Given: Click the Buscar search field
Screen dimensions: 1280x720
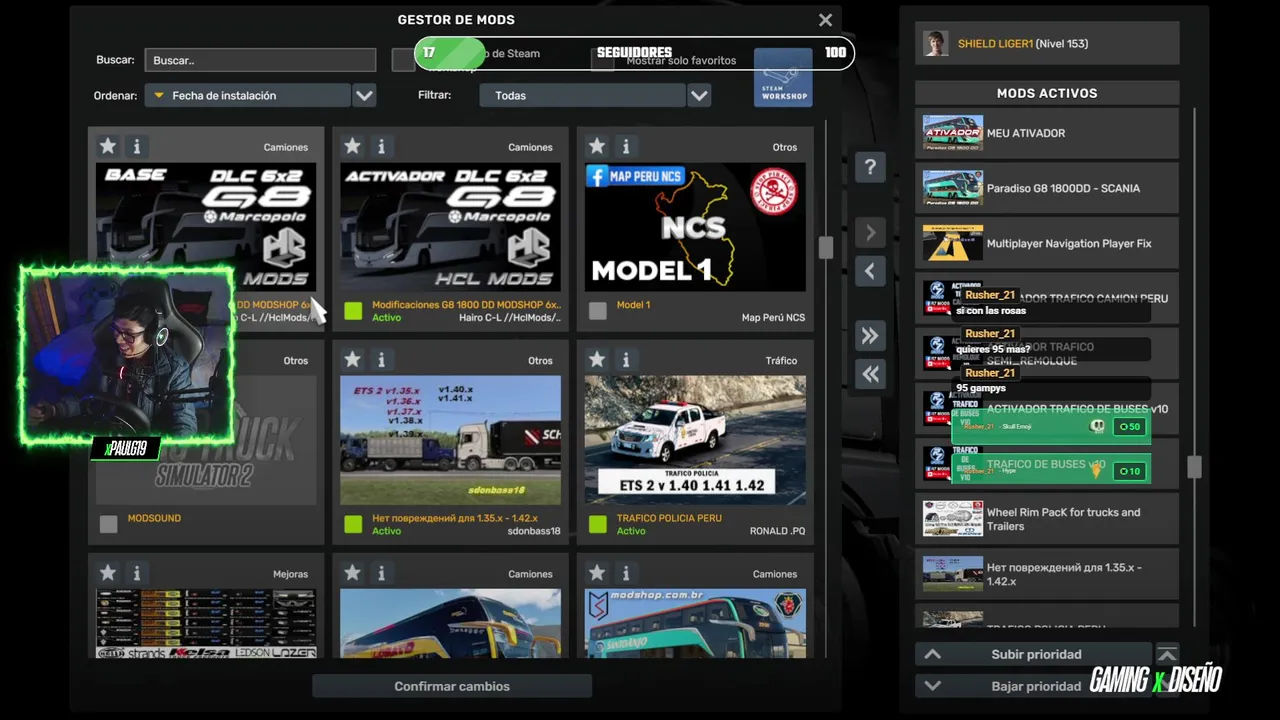Looking at the screenshot, I should [260, 60].
